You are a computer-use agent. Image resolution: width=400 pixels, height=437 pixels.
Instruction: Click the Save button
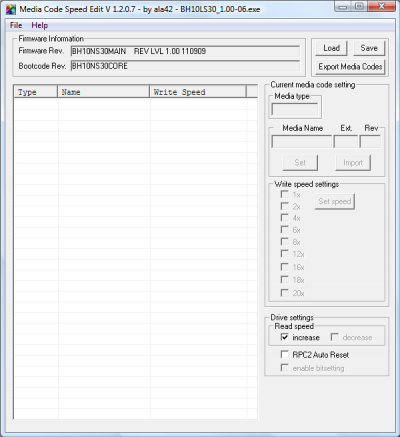369,48
